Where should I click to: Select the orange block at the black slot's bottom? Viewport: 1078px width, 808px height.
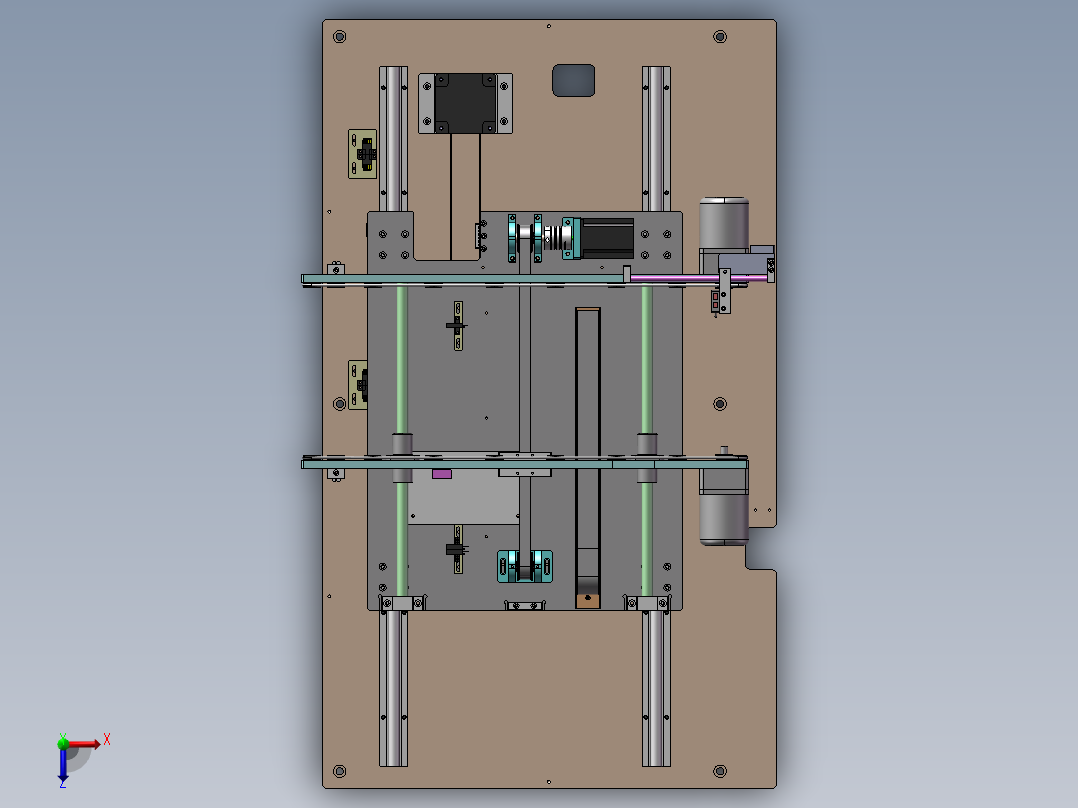click(588, 600)
